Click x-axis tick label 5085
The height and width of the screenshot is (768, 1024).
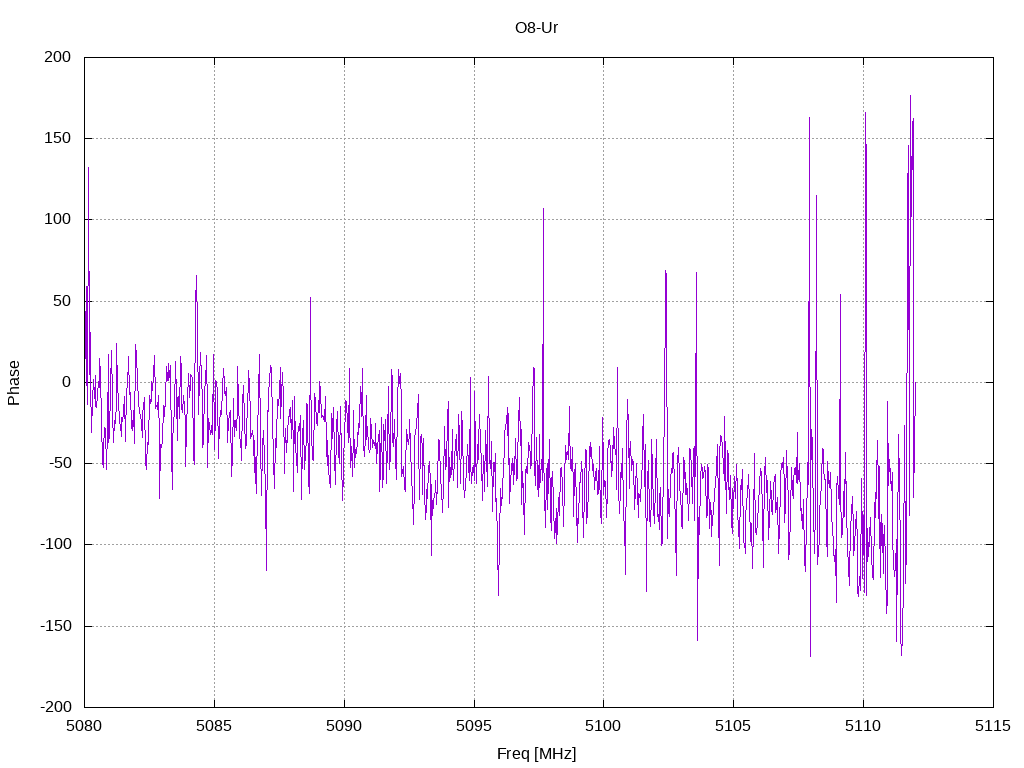(x=214, y=726)
